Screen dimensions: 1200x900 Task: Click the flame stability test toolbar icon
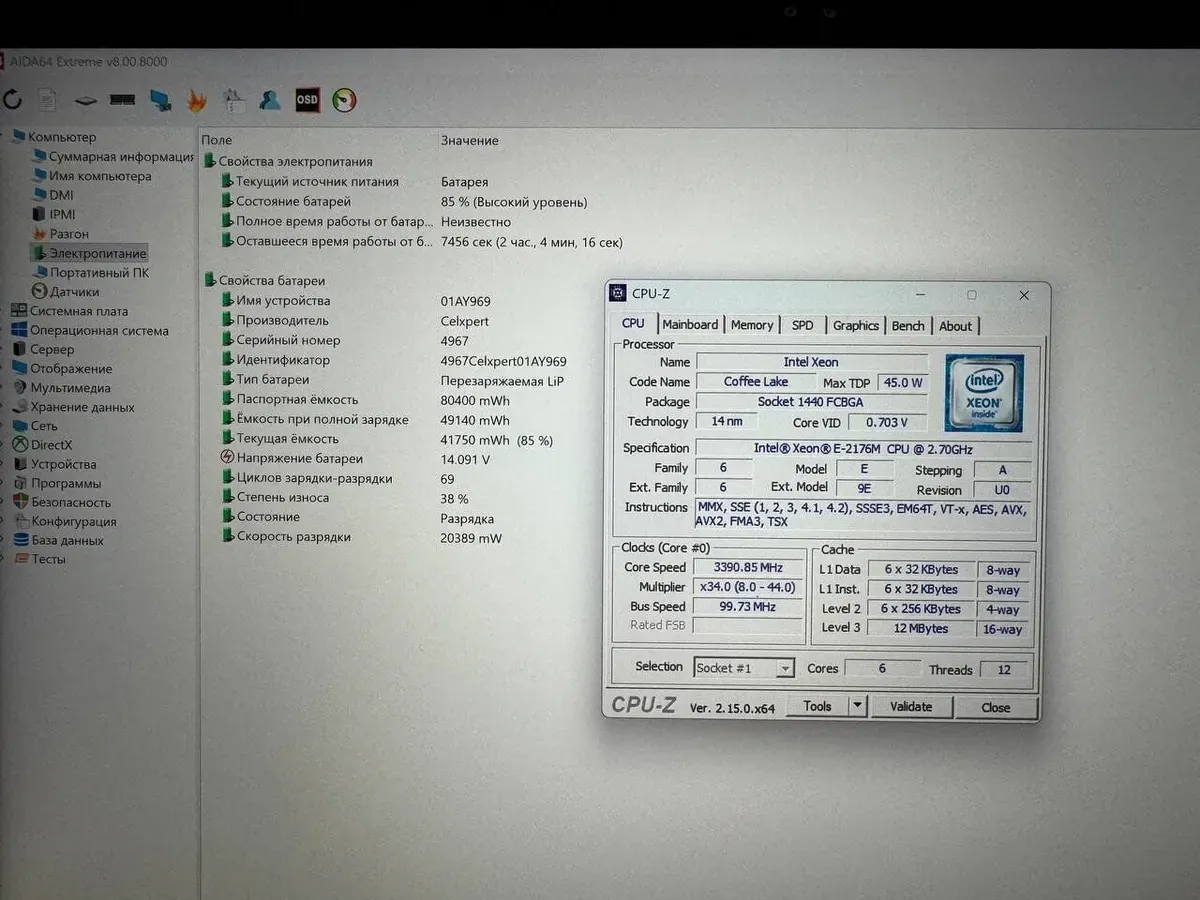(x=196, y=100)
